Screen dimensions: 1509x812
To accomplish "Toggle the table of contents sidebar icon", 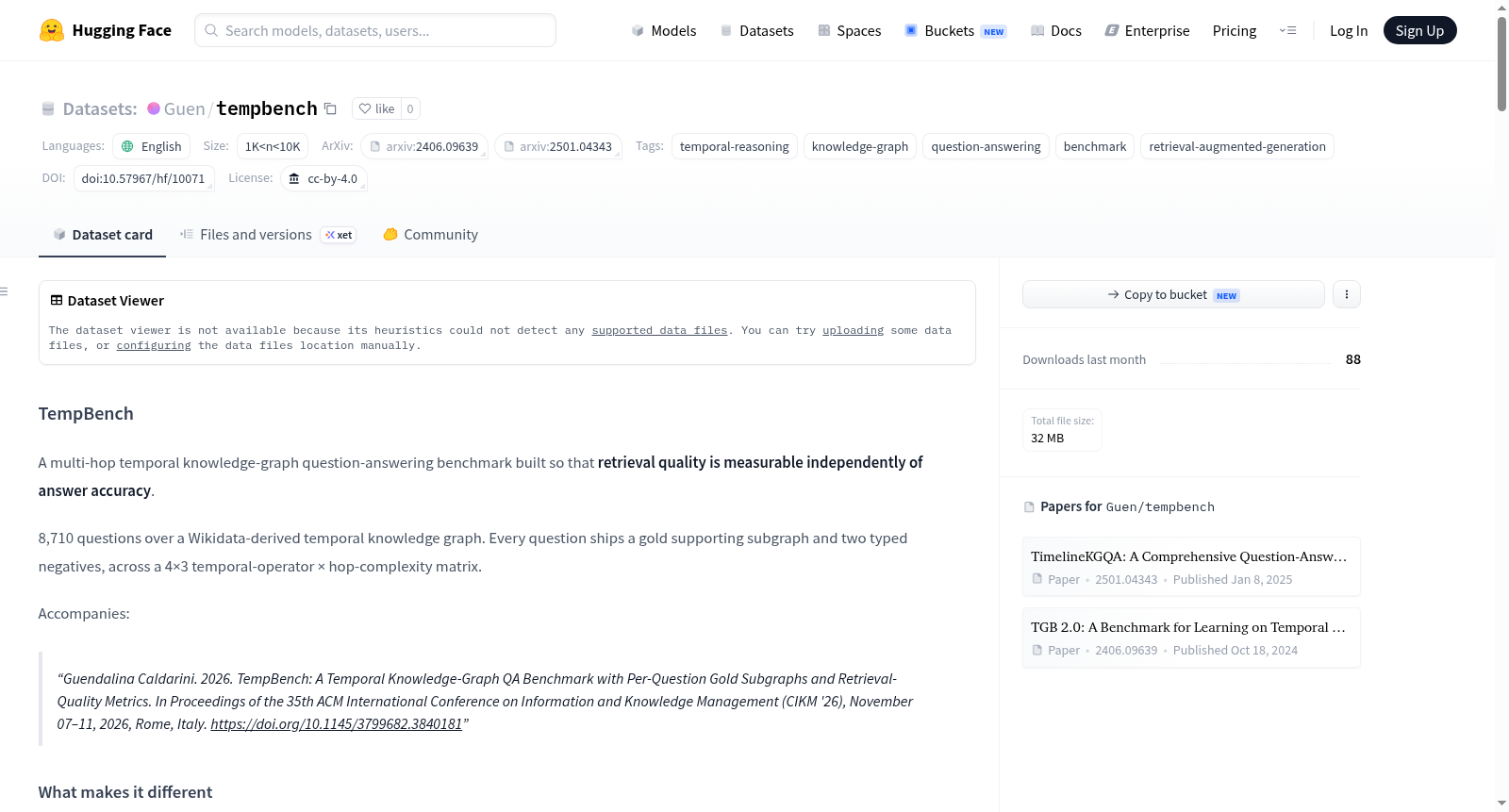I will tap(4, 291).
